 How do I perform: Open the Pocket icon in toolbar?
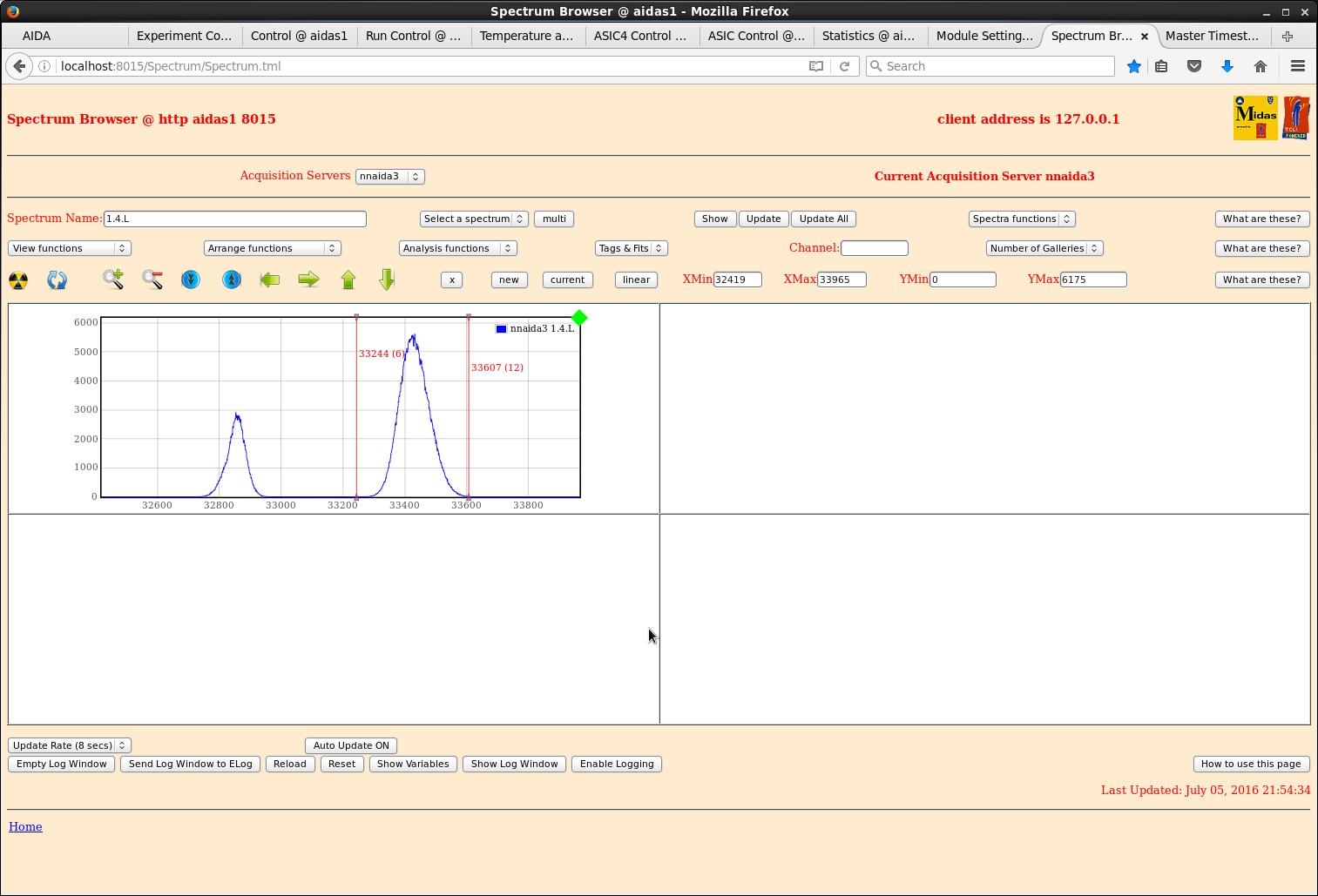coord(1194,66)
